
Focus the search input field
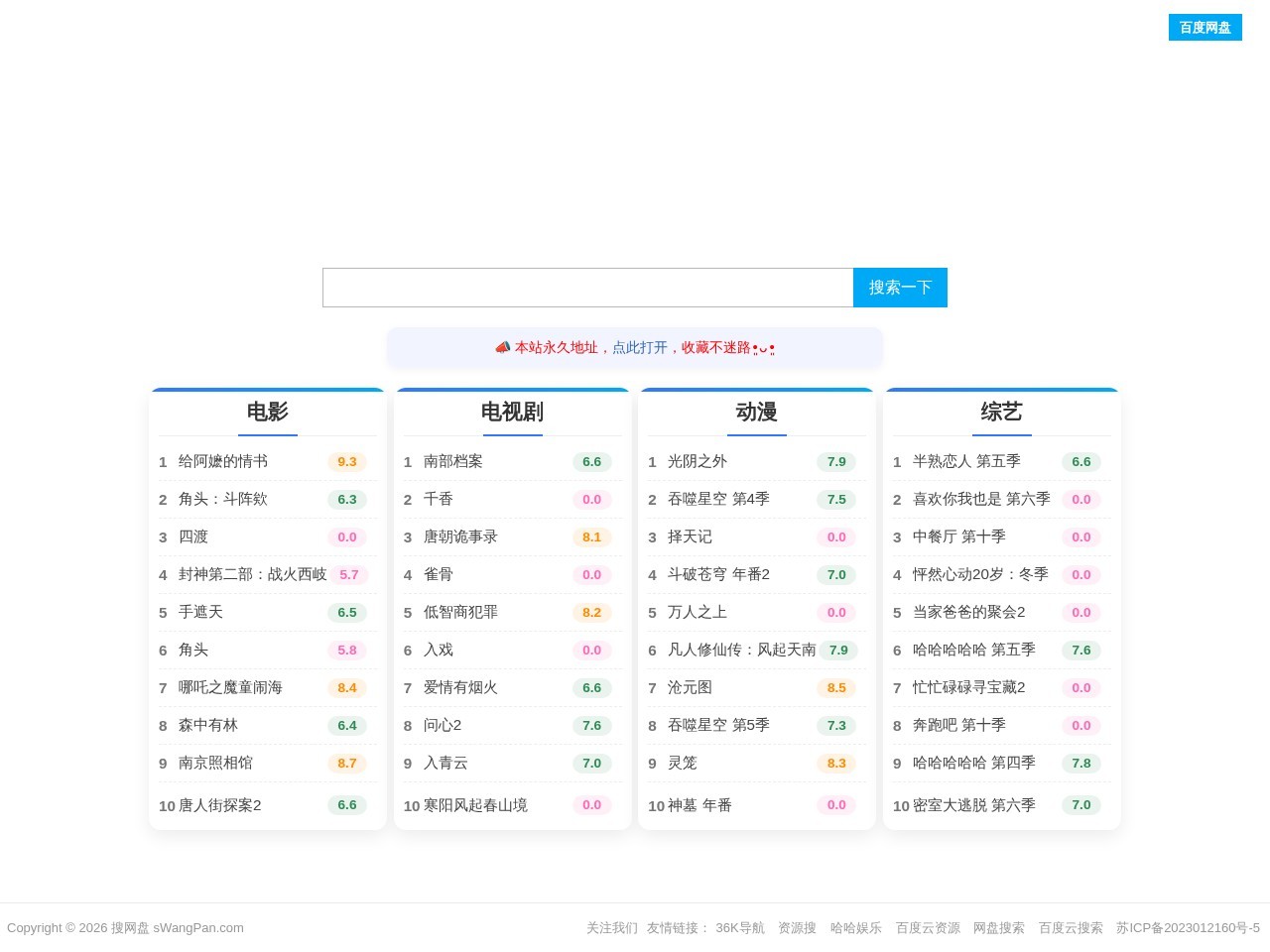click(x=587, y=288)
